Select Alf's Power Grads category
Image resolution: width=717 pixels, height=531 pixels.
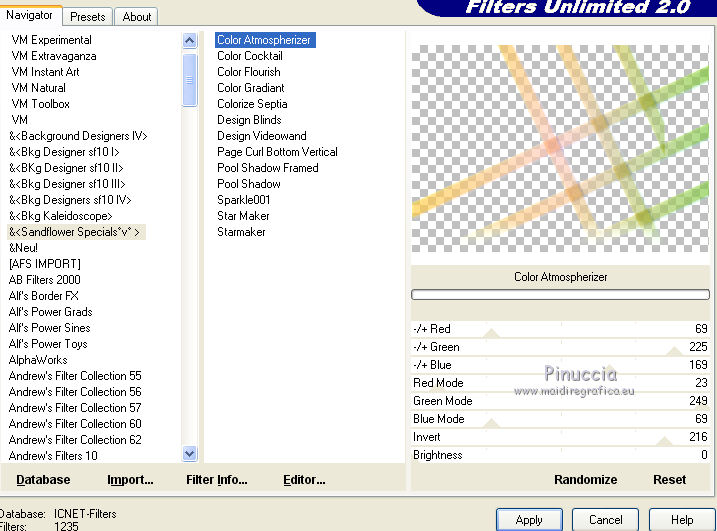(50, 312)
